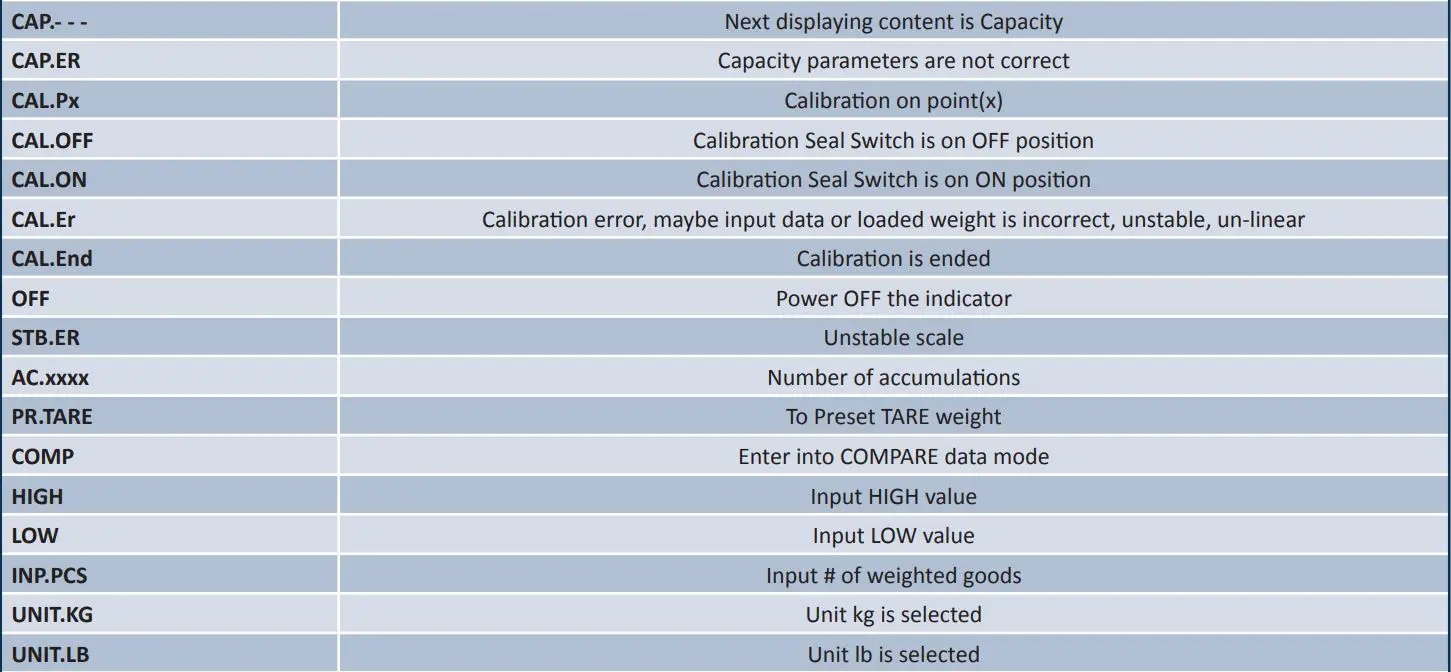Click the CAL.Px display code
The height and width of the screenshot is (672, 1451).
pyautogui.click(x=46, y=101)
